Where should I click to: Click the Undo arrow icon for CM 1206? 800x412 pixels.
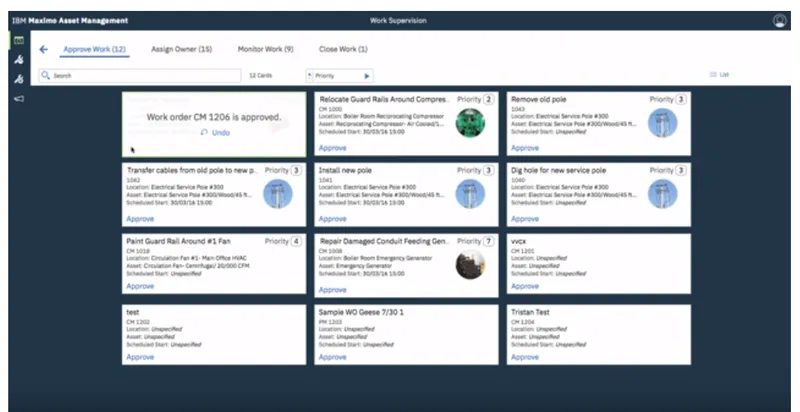[204, 133]
